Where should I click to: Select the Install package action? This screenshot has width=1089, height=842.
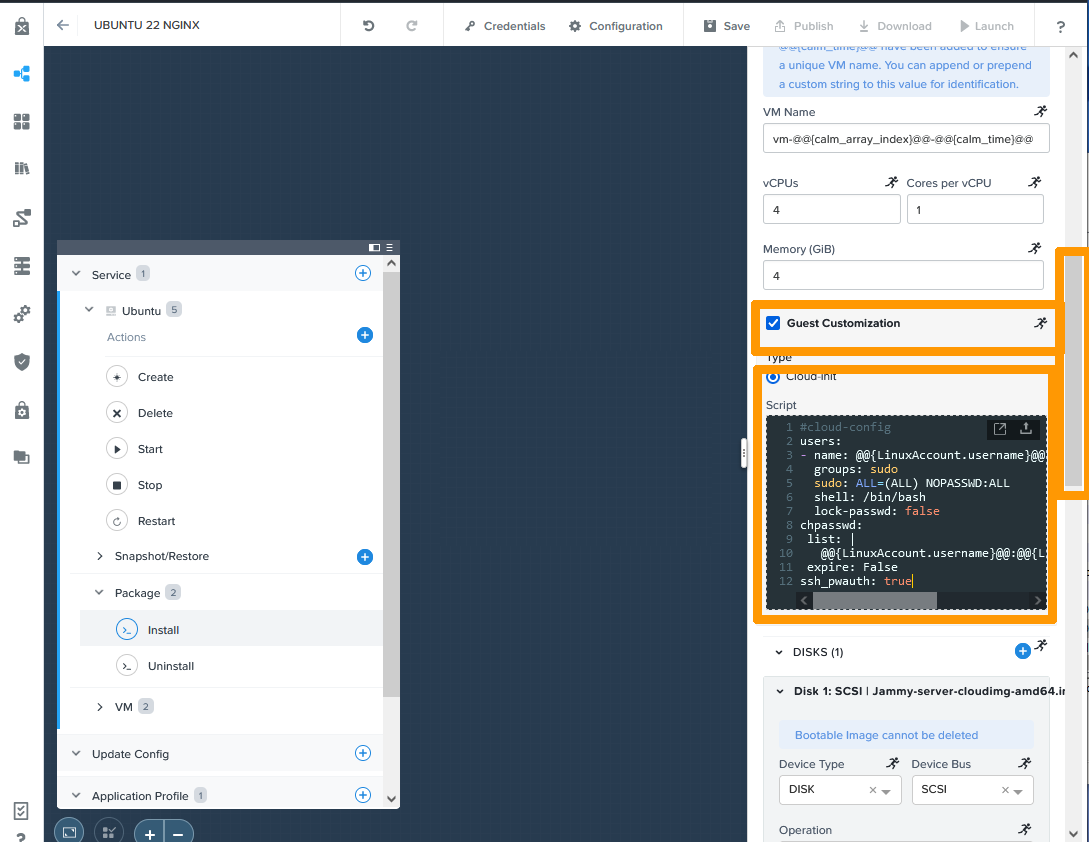point(163,630)
